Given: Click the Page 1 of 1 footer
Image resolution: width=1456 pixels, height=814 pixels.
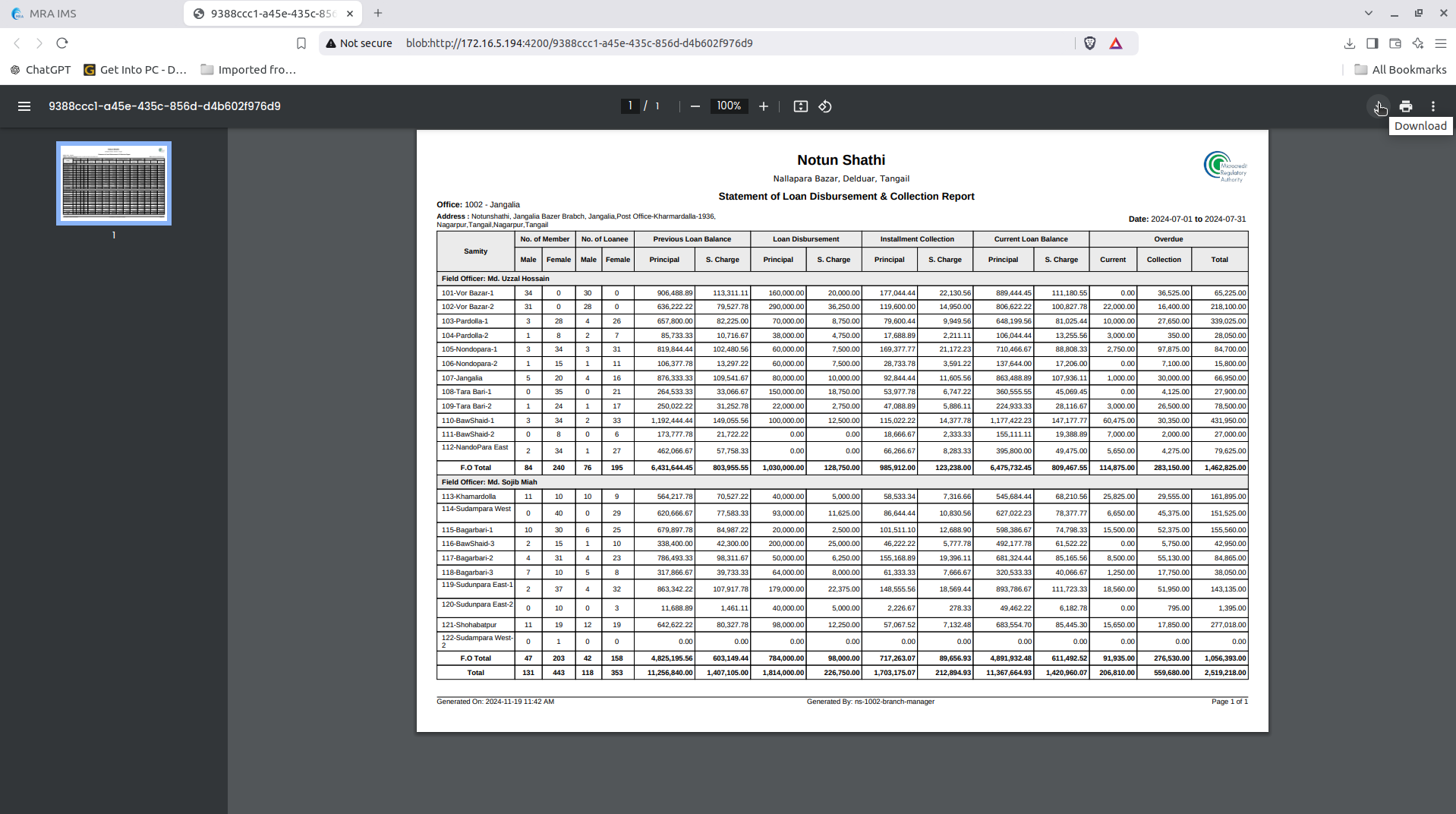Looking at the screenshot, I should click(x=1230, y=702).
